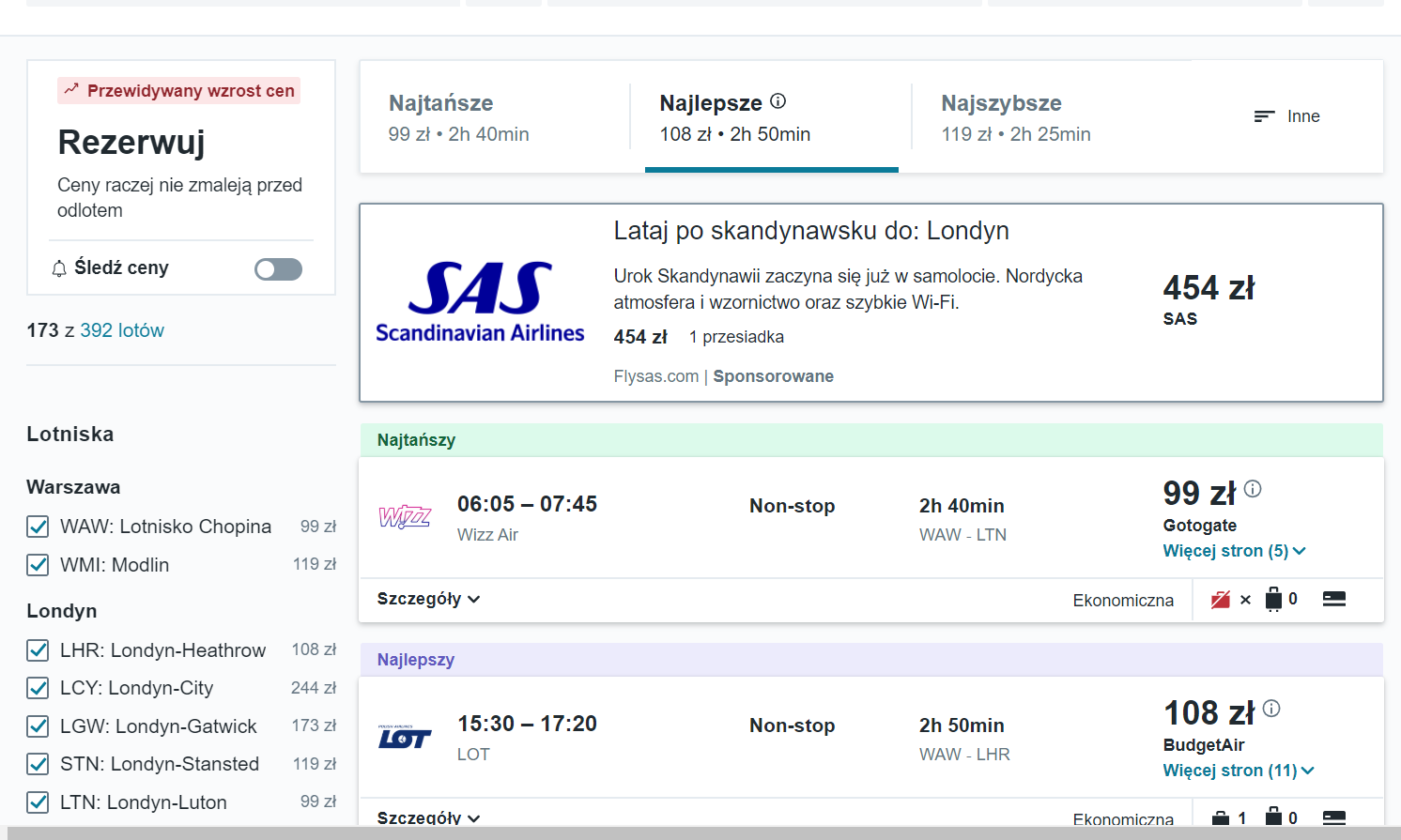Click the info icon beside 99 zł price

(x=1253, y=489)
